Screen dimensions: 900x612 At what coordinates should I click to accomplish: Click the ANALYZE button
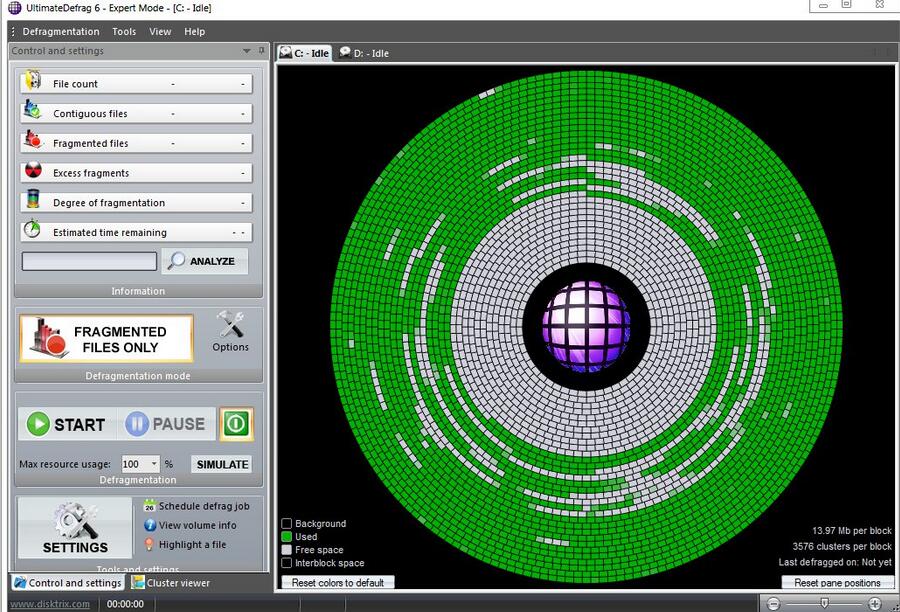coord(205,261)
